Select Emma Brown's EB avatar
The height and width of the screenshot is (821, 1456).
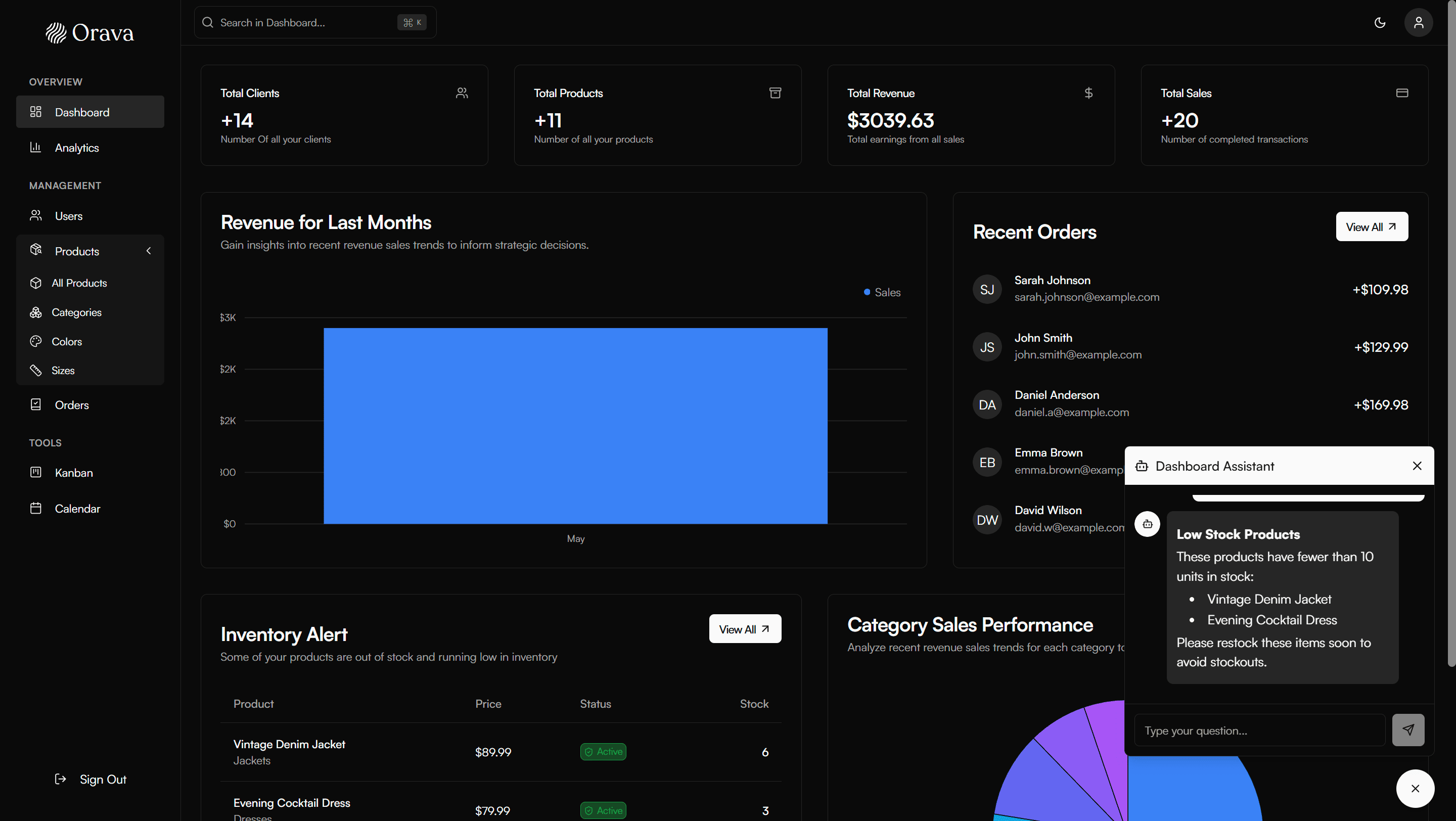[x=987, y=462]
